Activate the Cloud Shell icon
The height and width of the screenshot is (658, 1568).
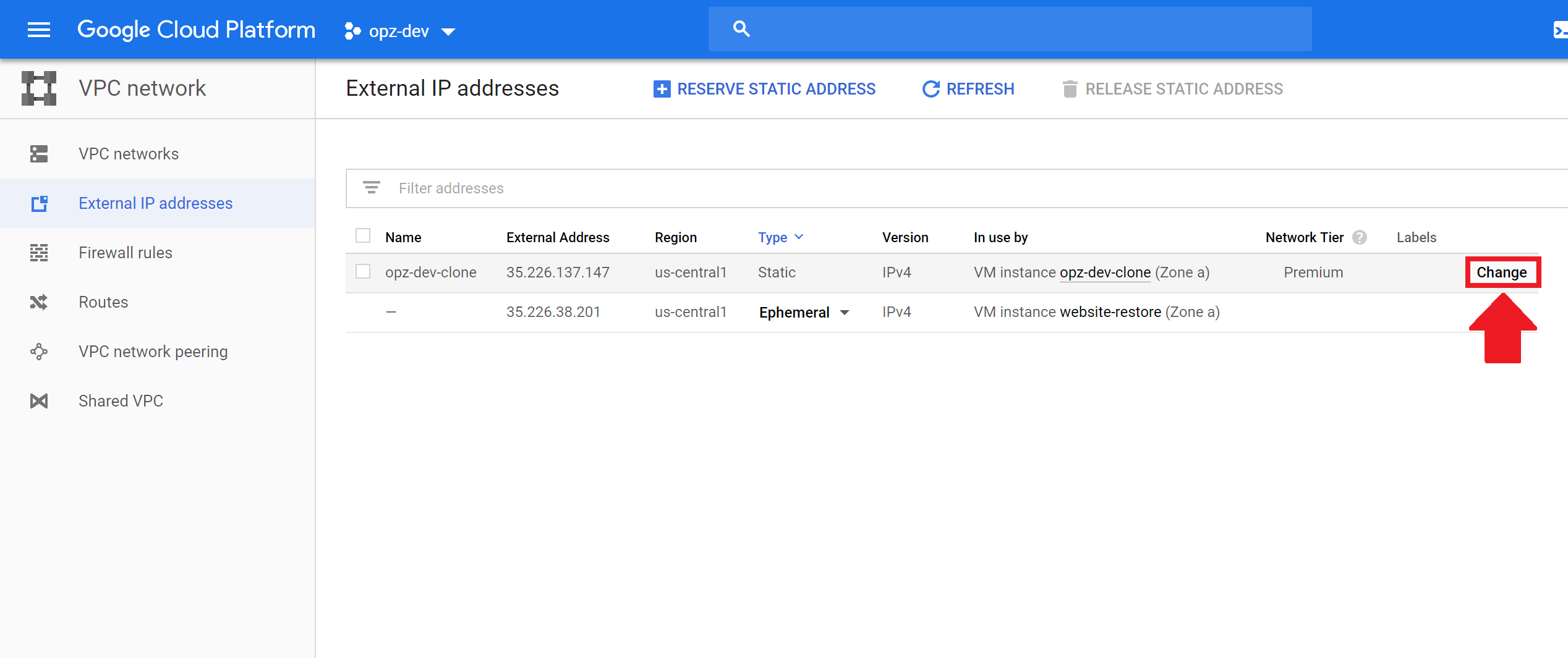click(x=1560, y=30)
